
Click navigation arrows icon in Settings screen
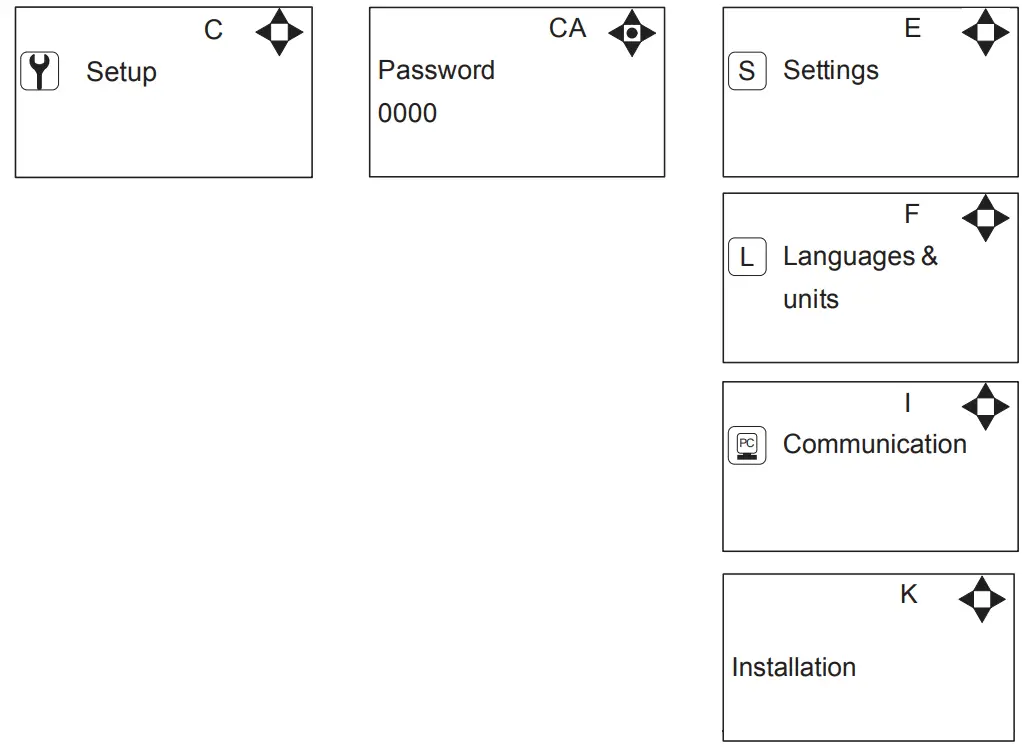986,33
